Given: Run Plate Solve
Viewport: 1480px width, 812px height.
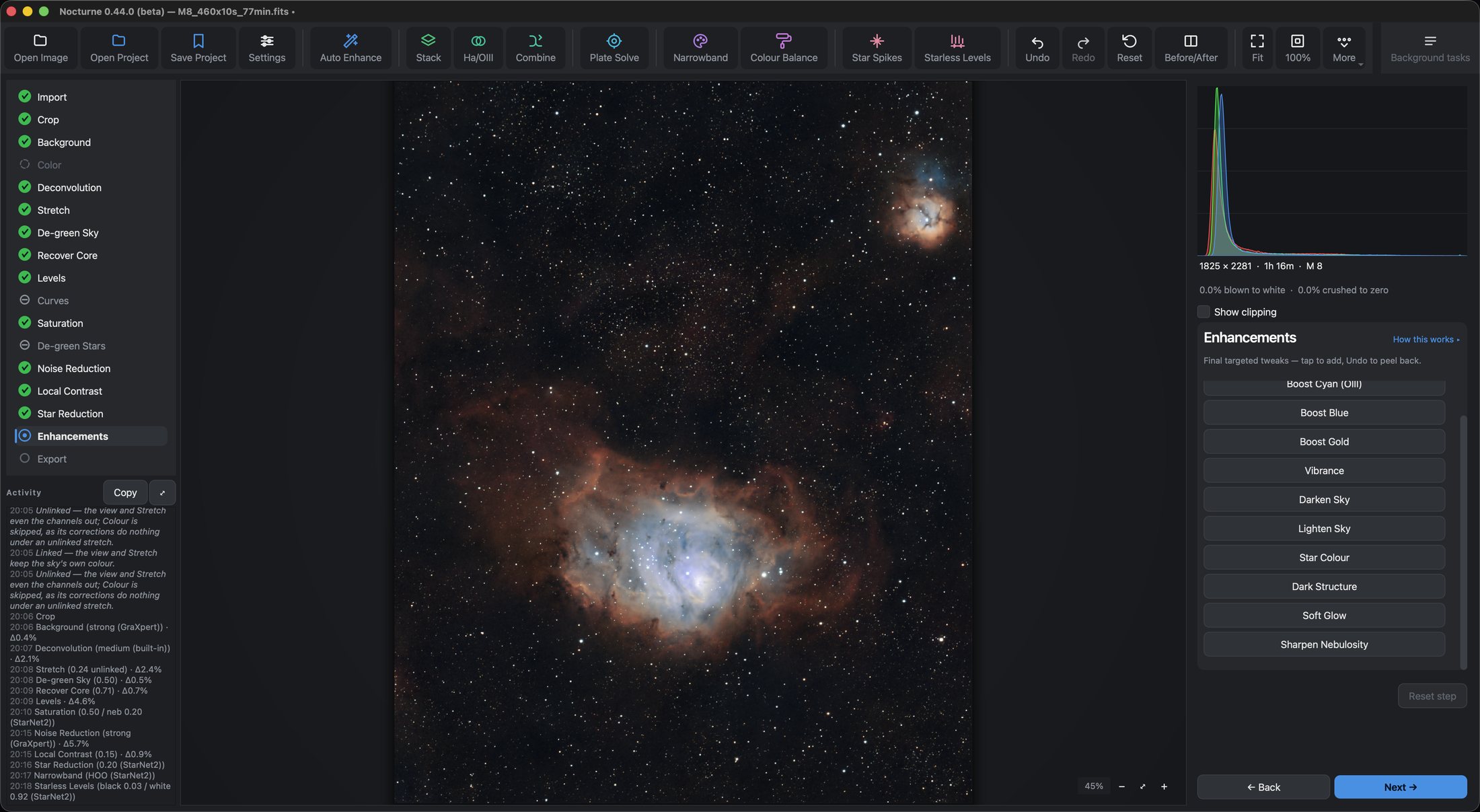Looking at the screenshot, I should click(614, 48).
